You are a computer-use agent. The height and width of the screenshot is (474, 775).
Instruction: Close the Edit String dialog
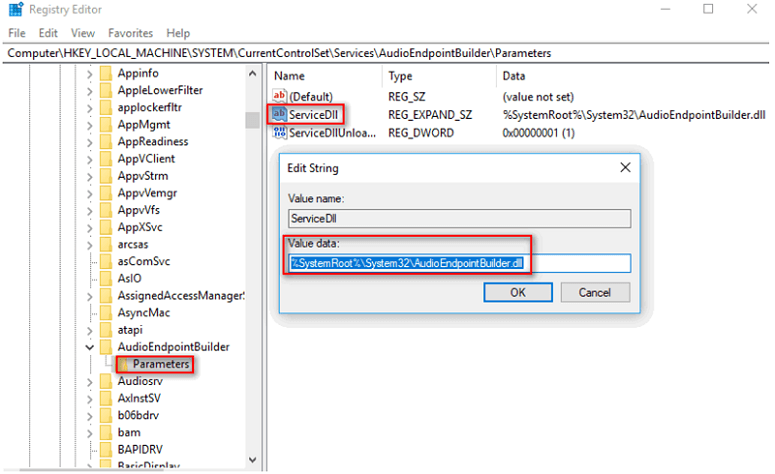tap(625, 168)
